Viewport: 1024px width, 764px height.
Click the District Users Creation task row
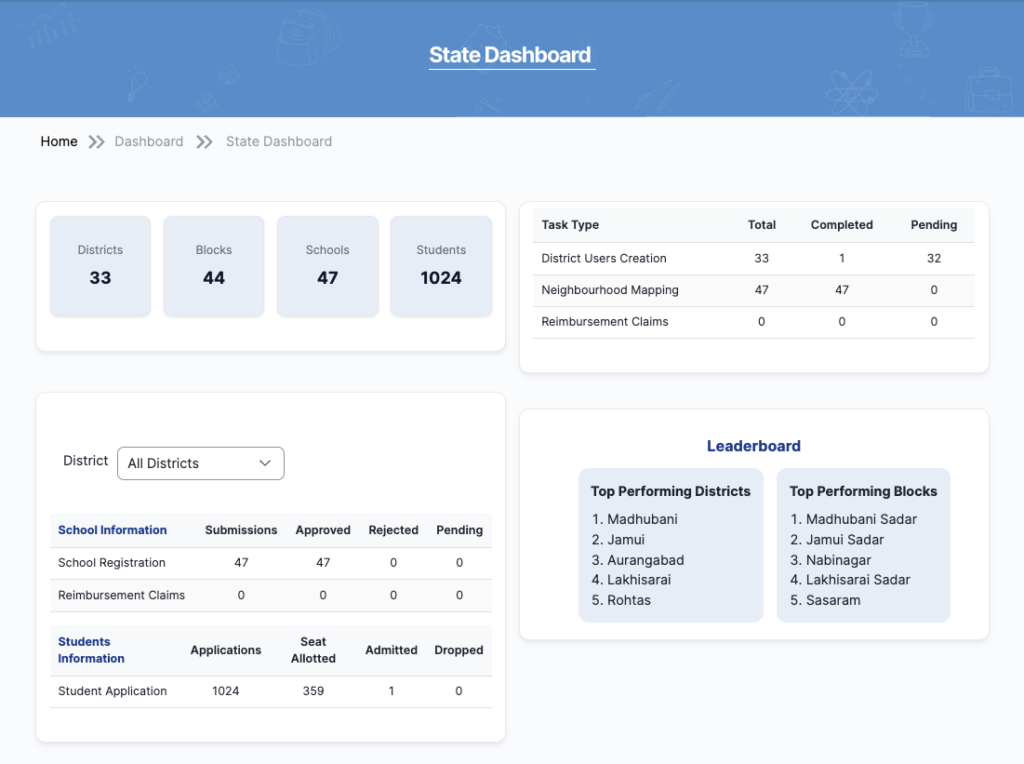coord(604,258)
